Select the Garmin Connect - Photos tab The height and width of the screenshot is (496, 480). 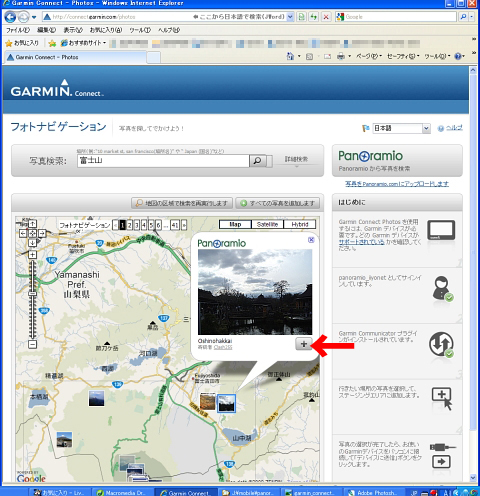pyautogui.click(x=75, y=57)
